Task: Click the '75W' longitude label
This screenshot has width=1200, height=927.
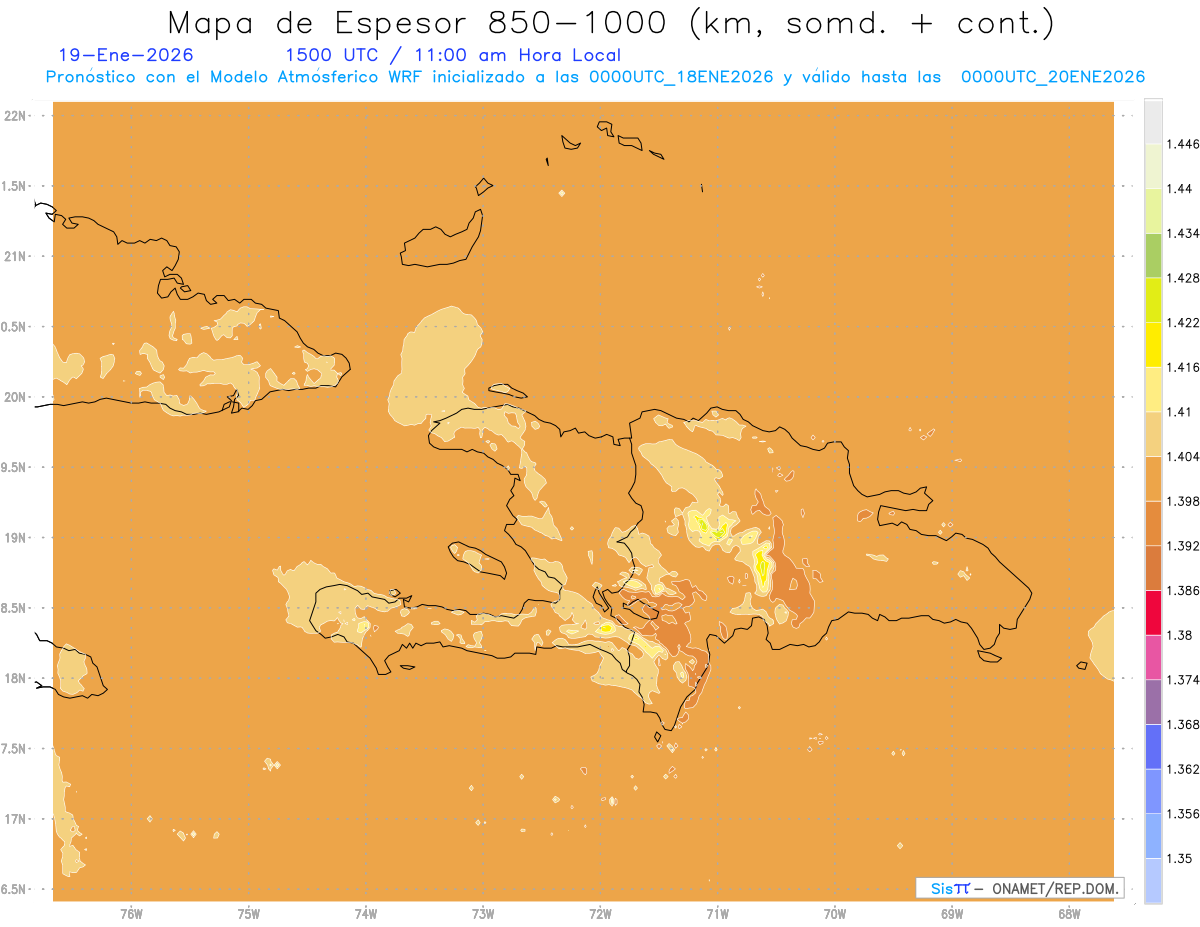Action: 249,914
